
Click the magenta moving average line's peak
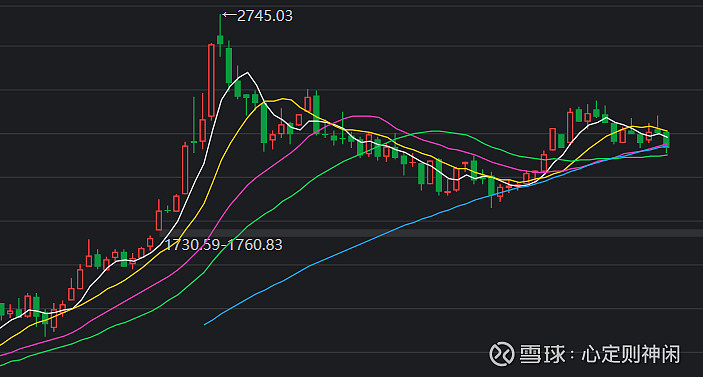pyautogui.click(x=365, y=116)
